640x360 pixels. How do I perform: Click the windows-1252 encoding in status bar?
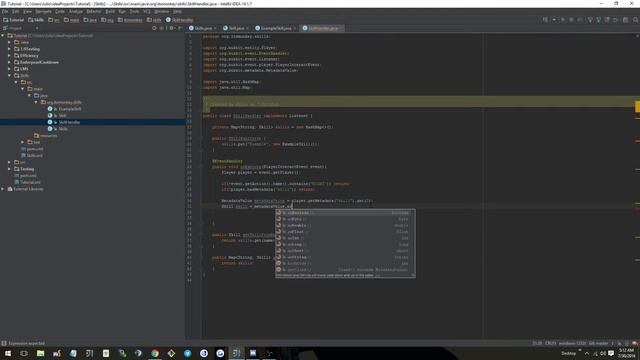point(572,343)
